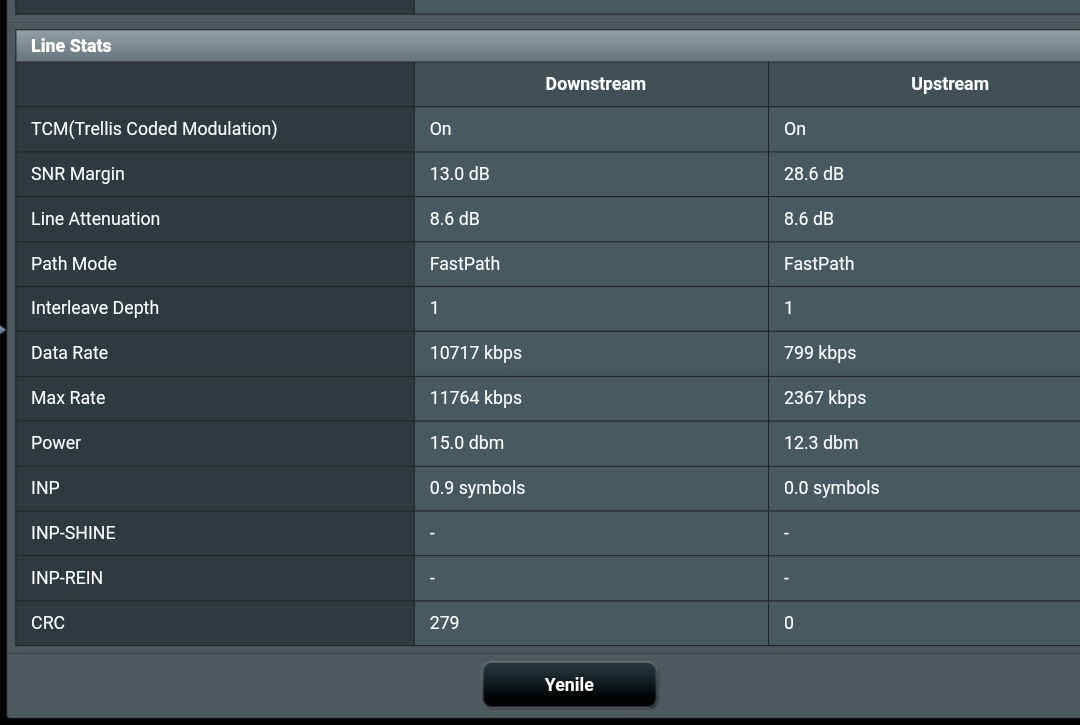Image resolution: width=1080 pixels, height=725 pixels.
Task: Click the Yenile refresh button
Action: tap(569, 685)
